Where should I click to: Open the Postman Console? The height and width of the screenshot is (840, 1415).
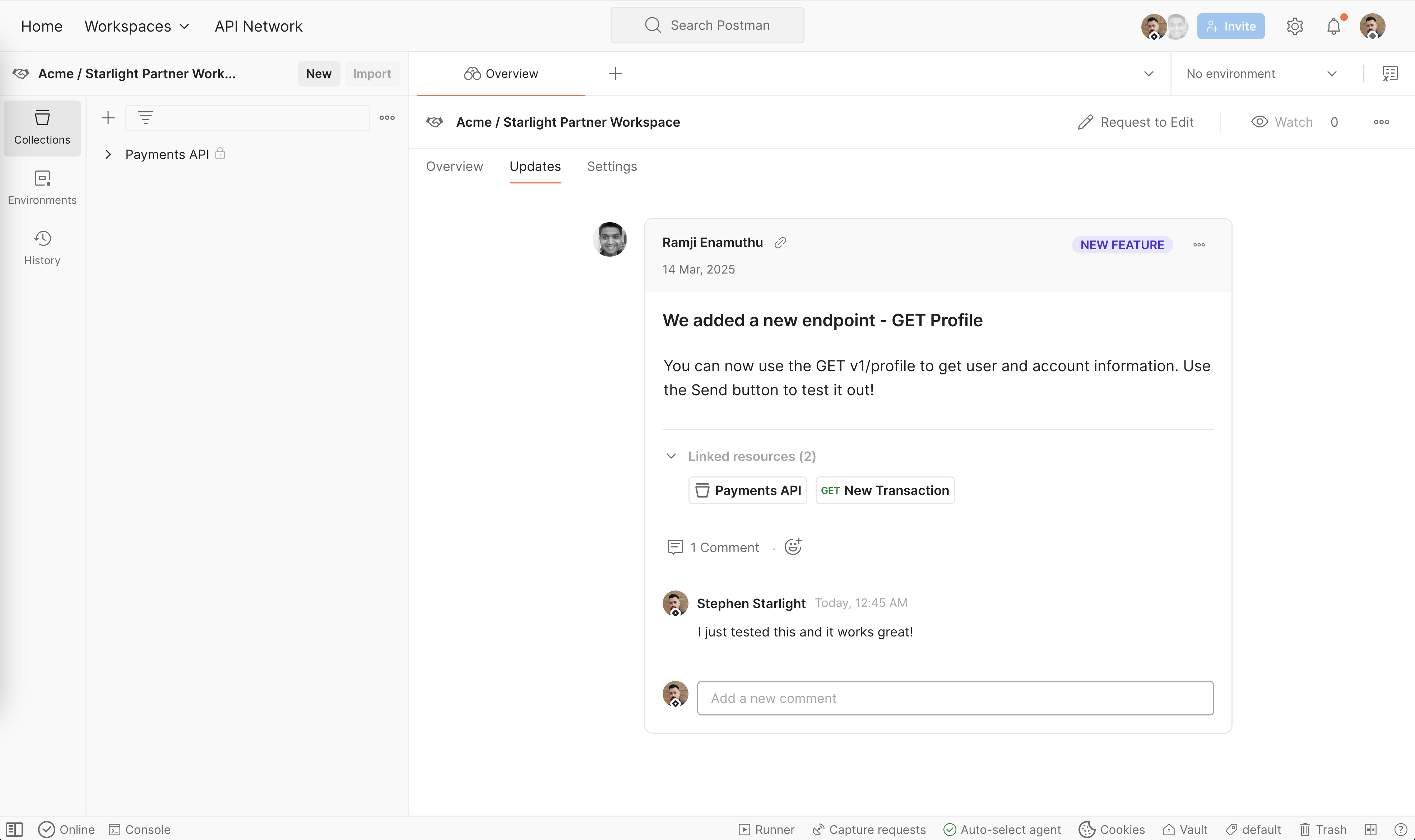139,829
